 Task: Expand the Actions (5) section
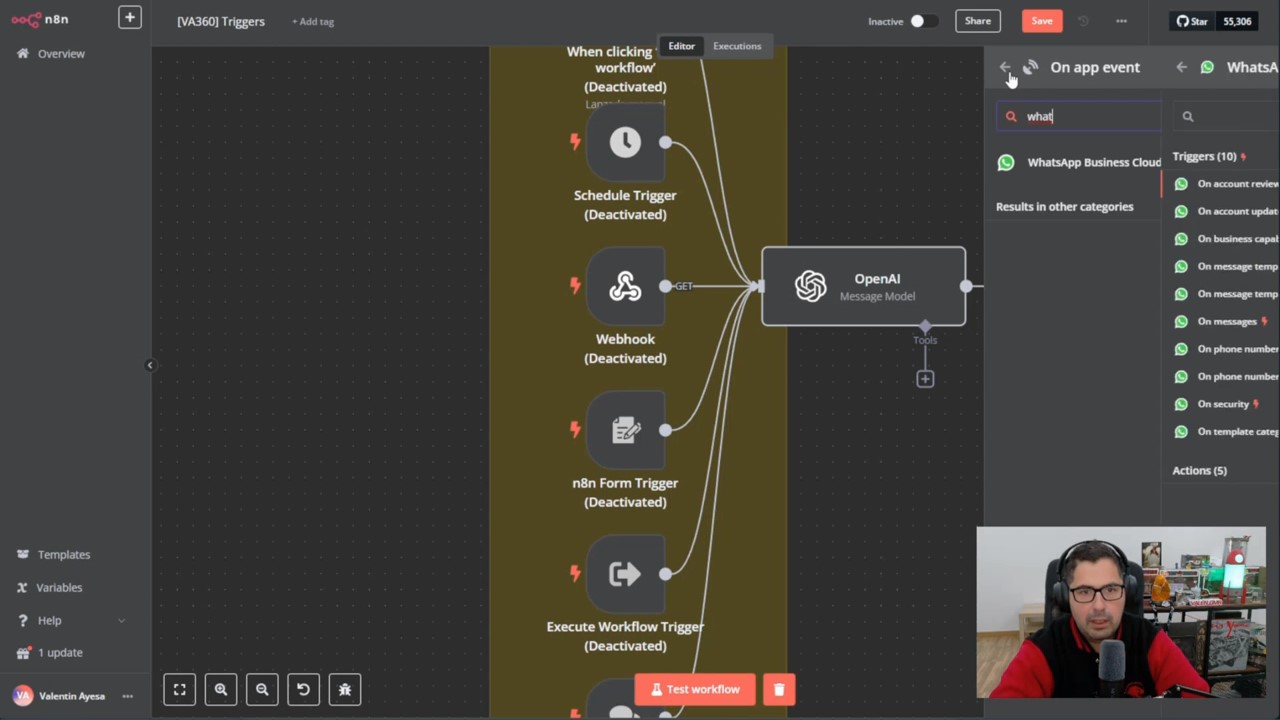(x=1199, y=470)
